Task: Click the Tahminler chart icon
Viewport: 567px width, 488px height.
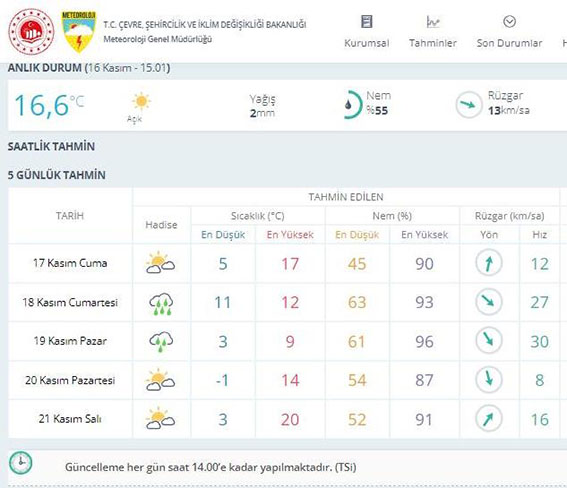Action: pos(433,22)
